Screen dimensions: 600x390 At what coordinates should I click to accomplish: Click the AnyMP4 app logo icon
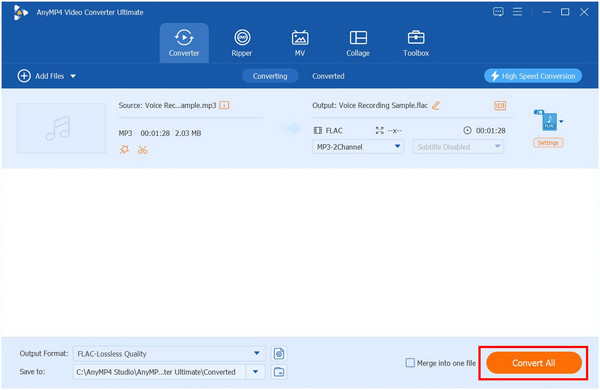(20, 12)
